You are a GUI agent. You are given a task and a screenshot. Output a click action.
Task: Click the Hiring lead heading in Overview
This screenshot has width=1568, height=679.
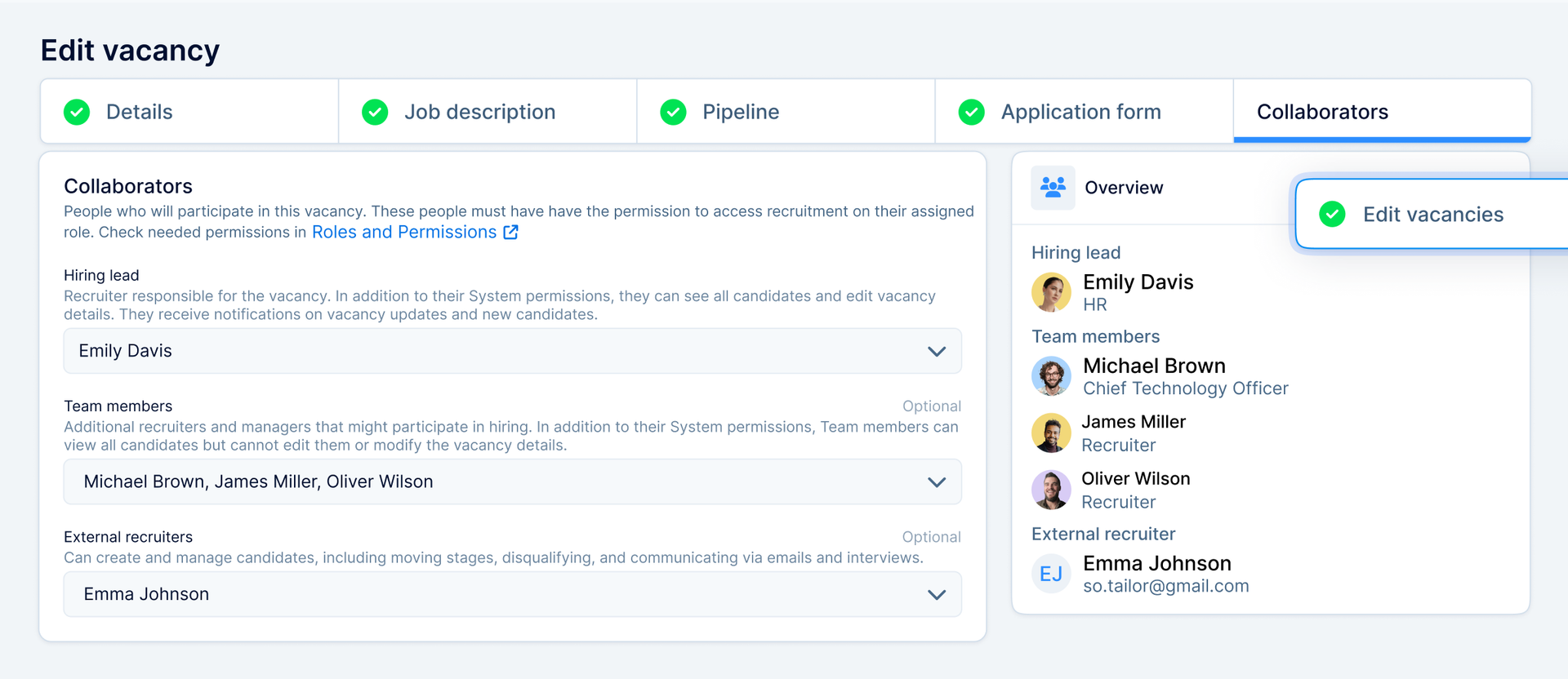pos(1076,253)
